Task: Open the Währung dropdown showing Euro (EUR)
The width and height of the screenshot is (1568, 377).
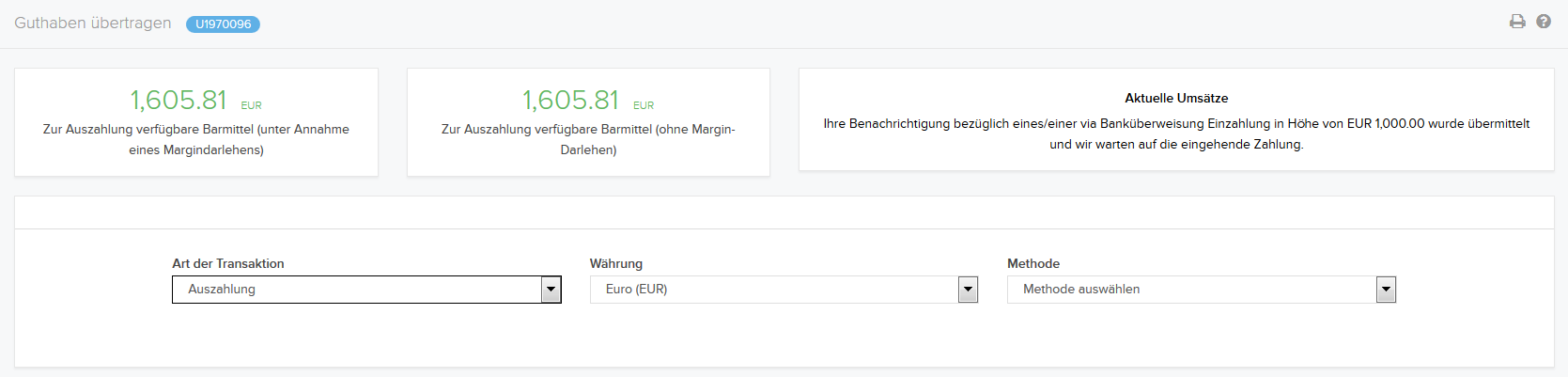Action: 784,290
